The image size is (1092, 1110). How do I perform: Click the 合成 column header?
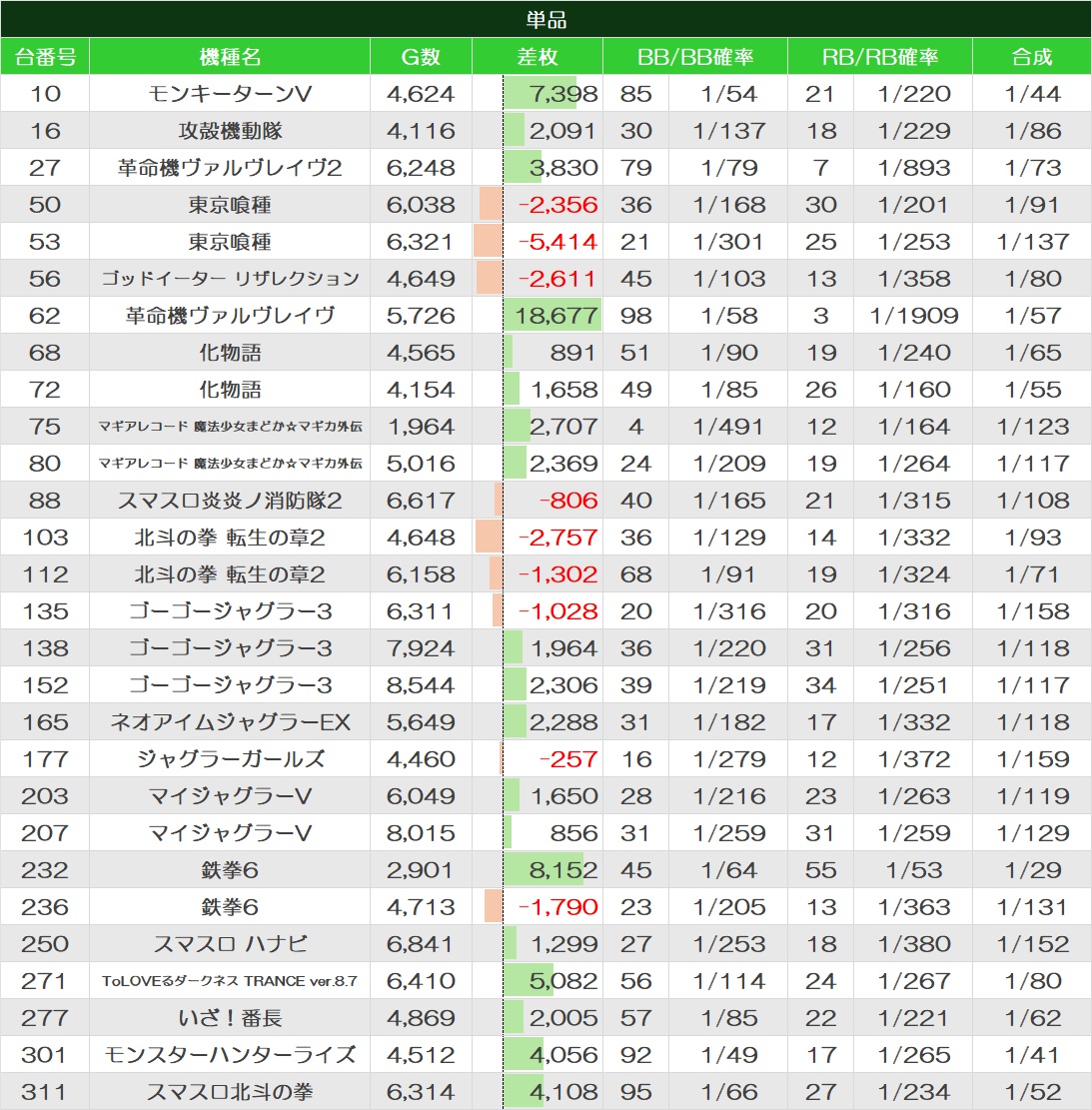[1032, 57]
